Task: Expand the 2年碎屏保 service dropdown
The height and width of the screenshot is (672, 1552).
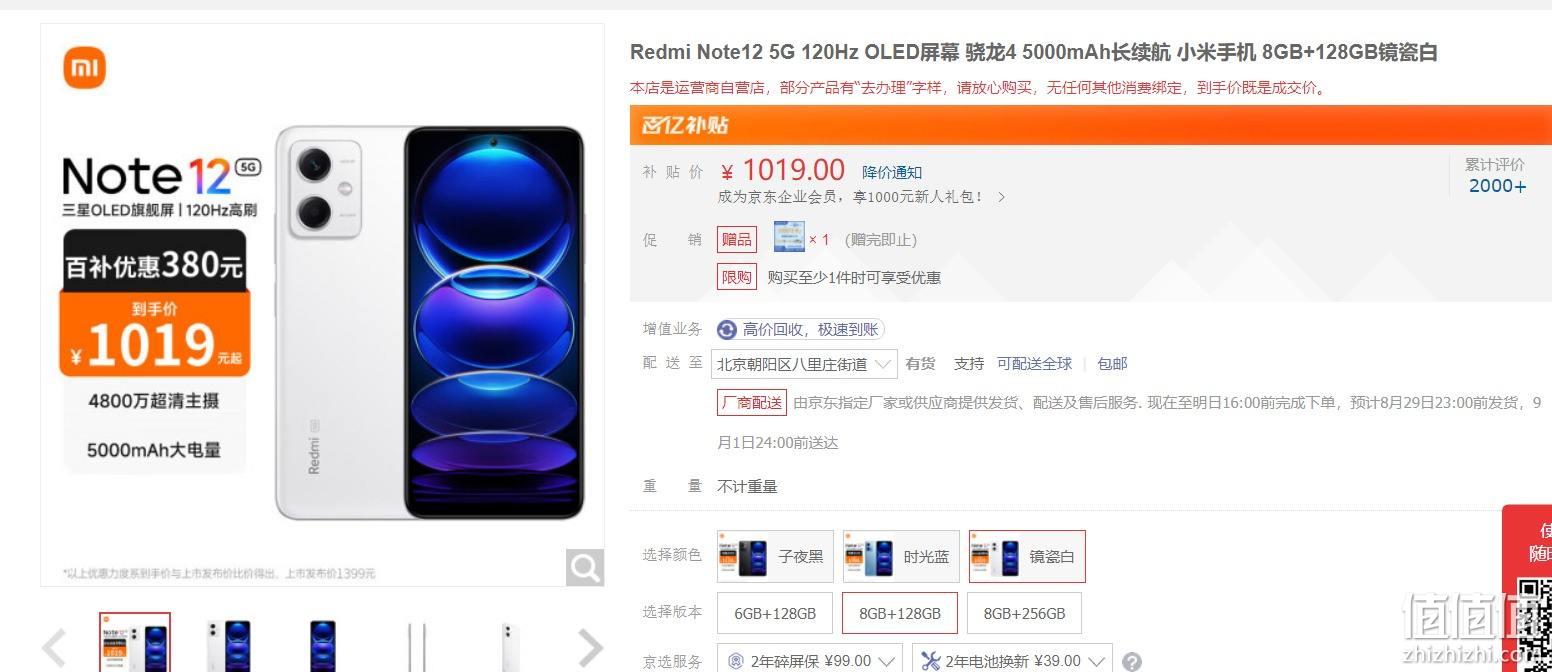Action: click(x=810, y=661)
